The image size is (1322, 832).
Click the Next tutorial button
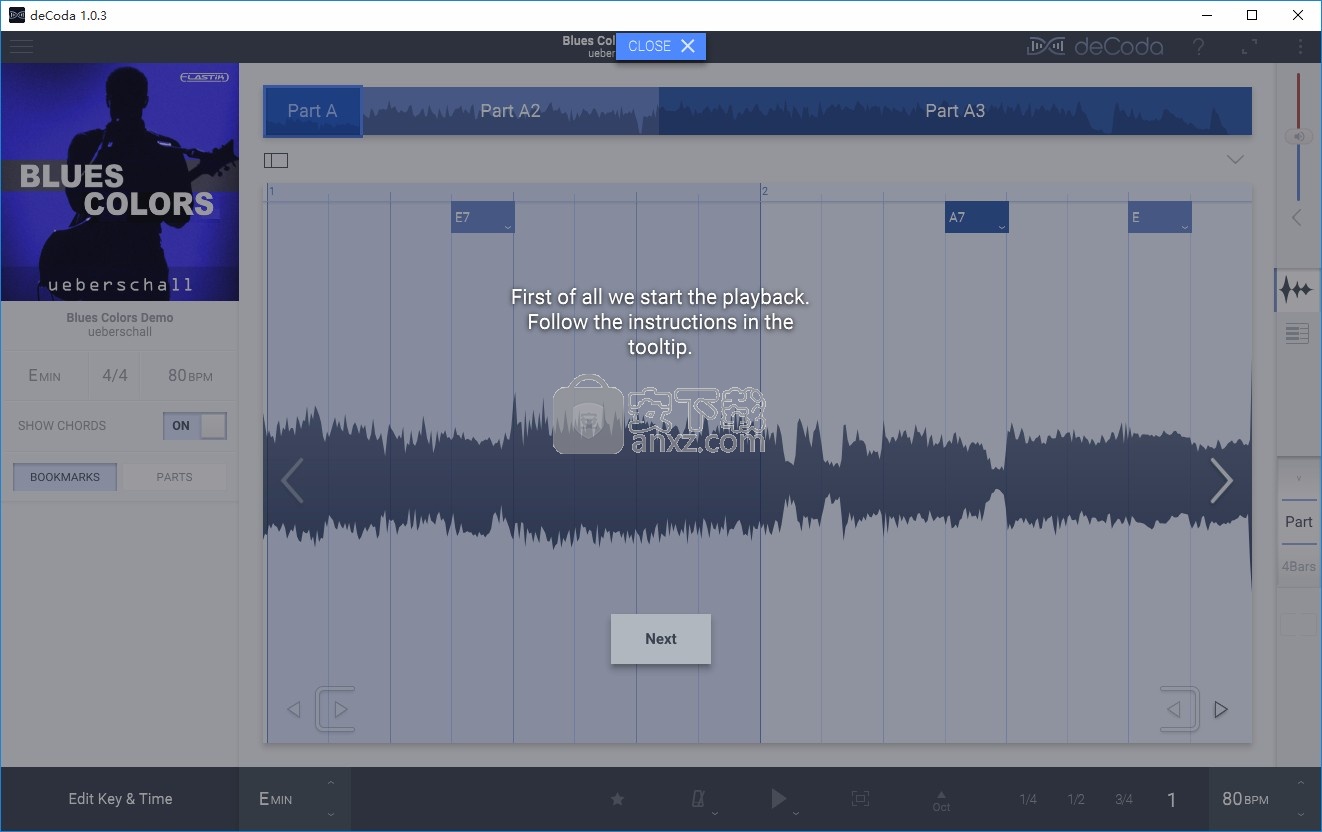point(661,639)
